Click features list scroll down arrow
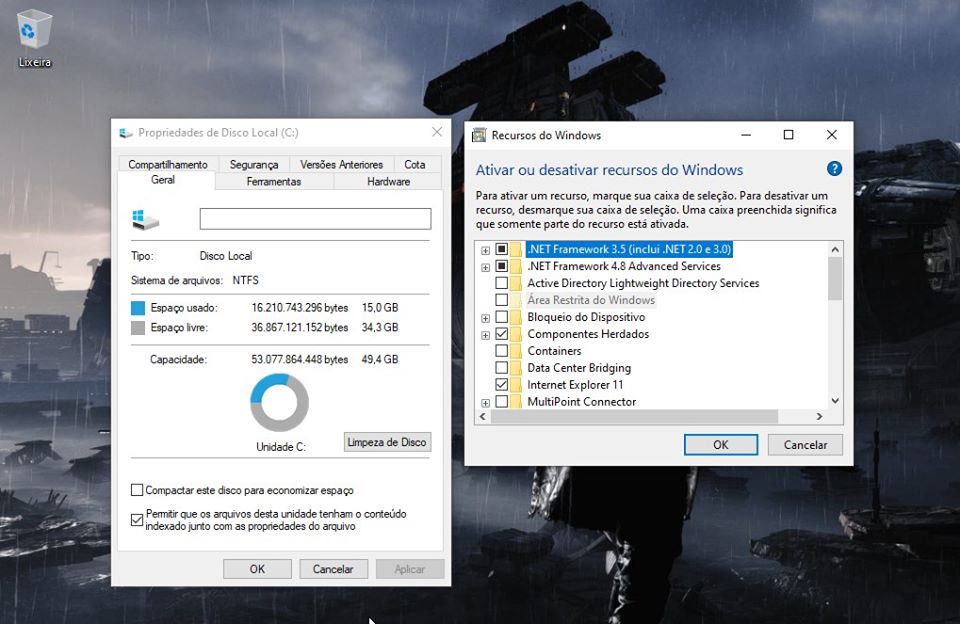Screen dimensions: 960x624 click(835, 401)
